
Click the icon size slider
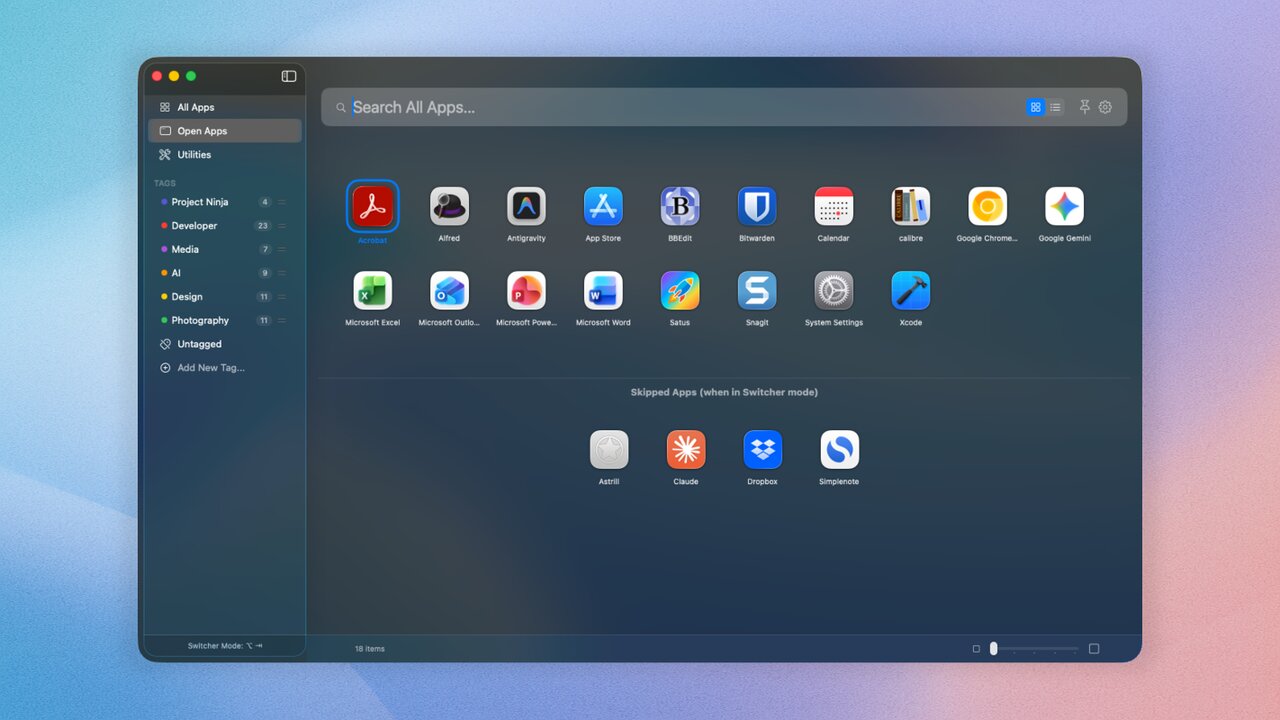[x=1035, y=649]
